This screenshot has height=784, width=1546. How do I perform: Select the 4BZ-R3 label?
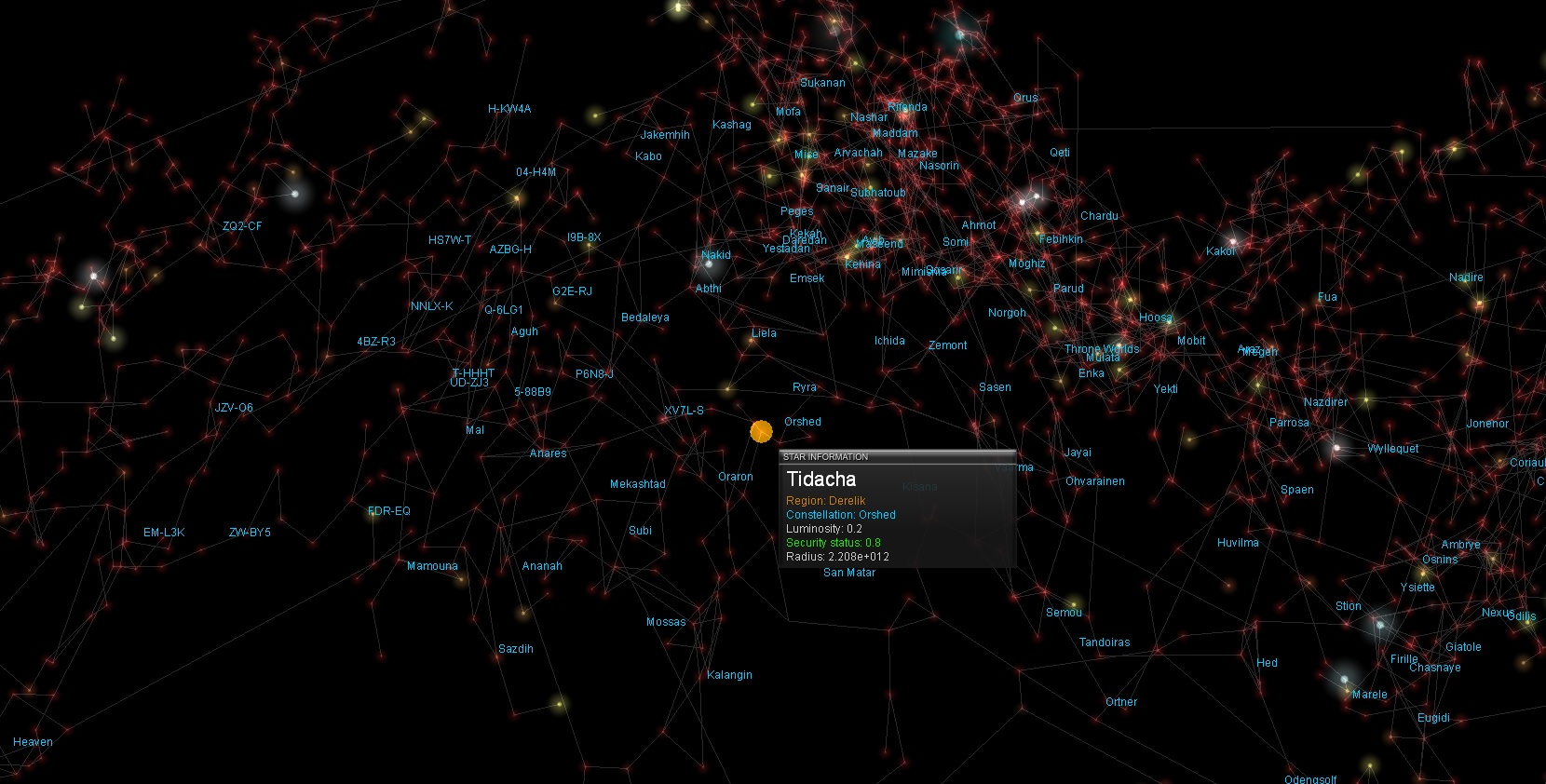tap(376, 342)
